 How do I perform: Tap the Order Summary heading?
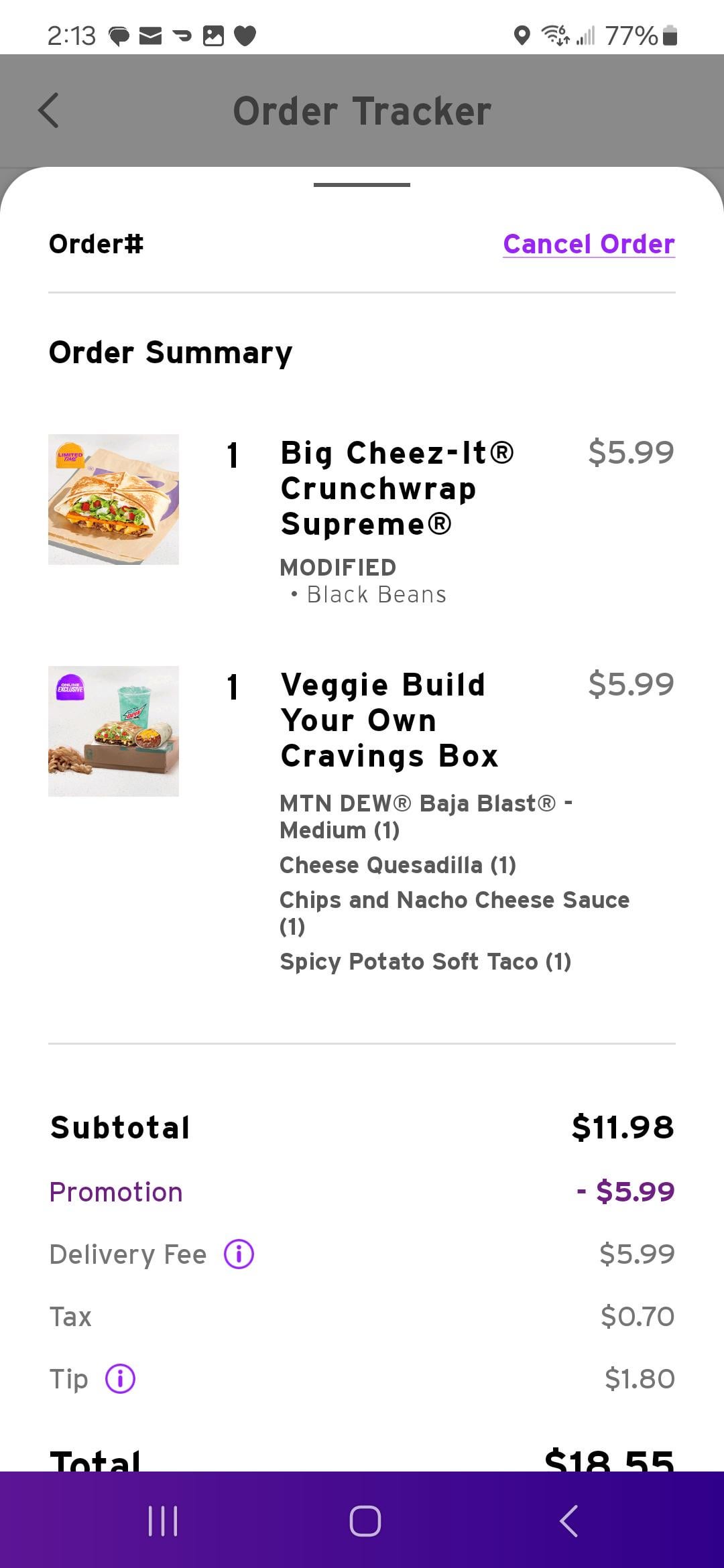(x=170, y=352)
